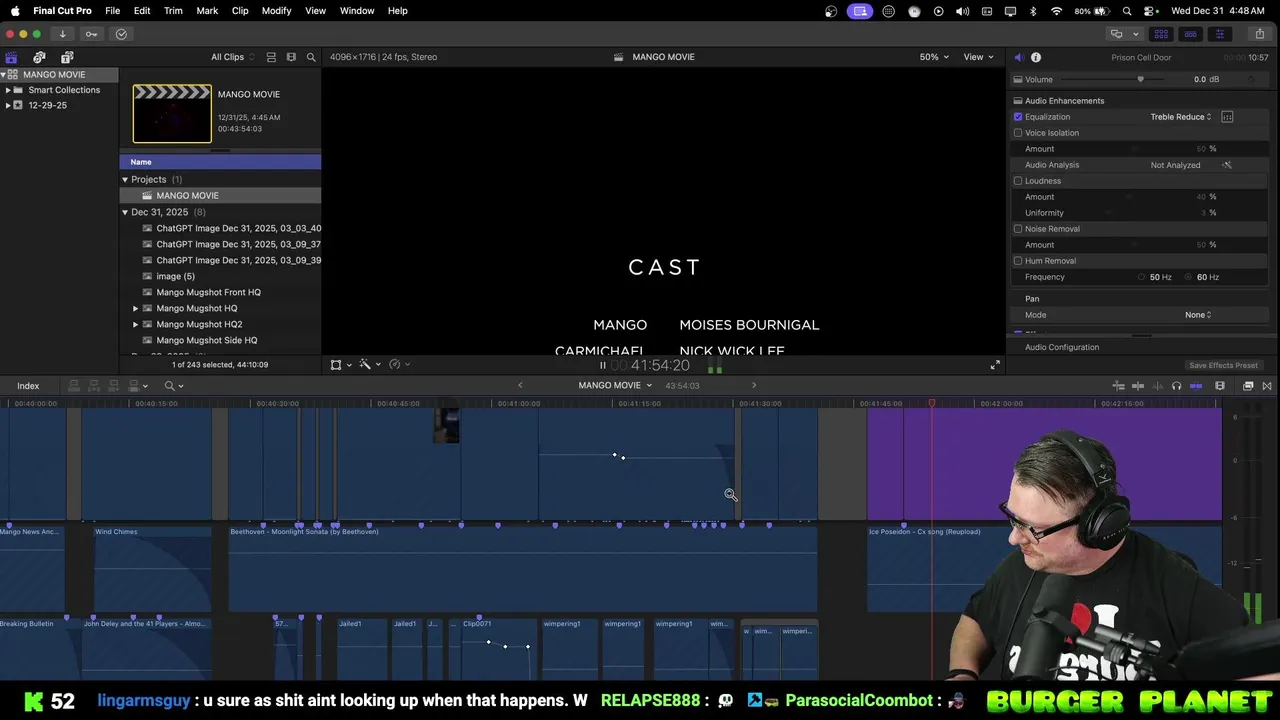Expand the 12-29-25 event
The image size is (1280, 720).
coord(8,105)
